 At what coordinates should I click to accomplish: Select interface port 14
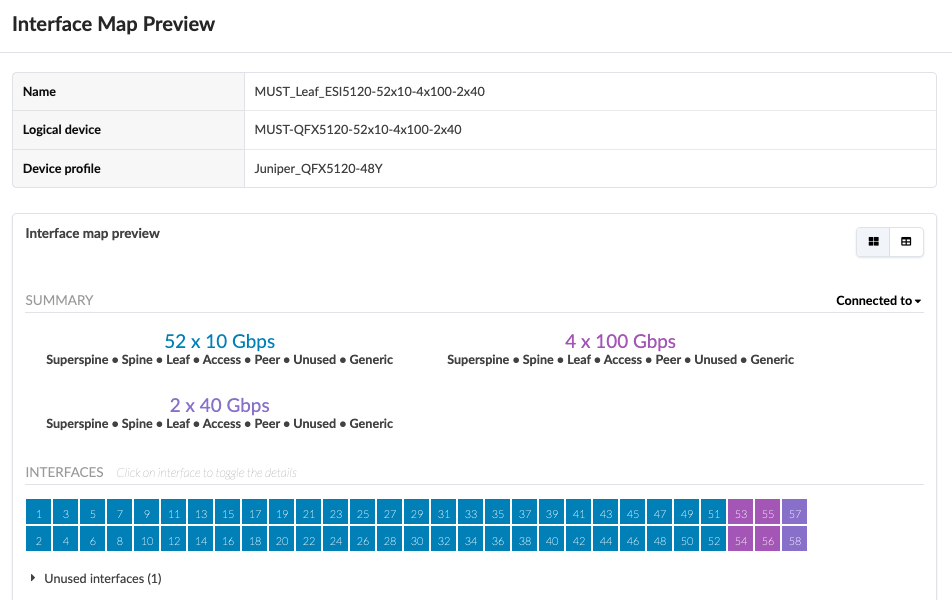201,539
